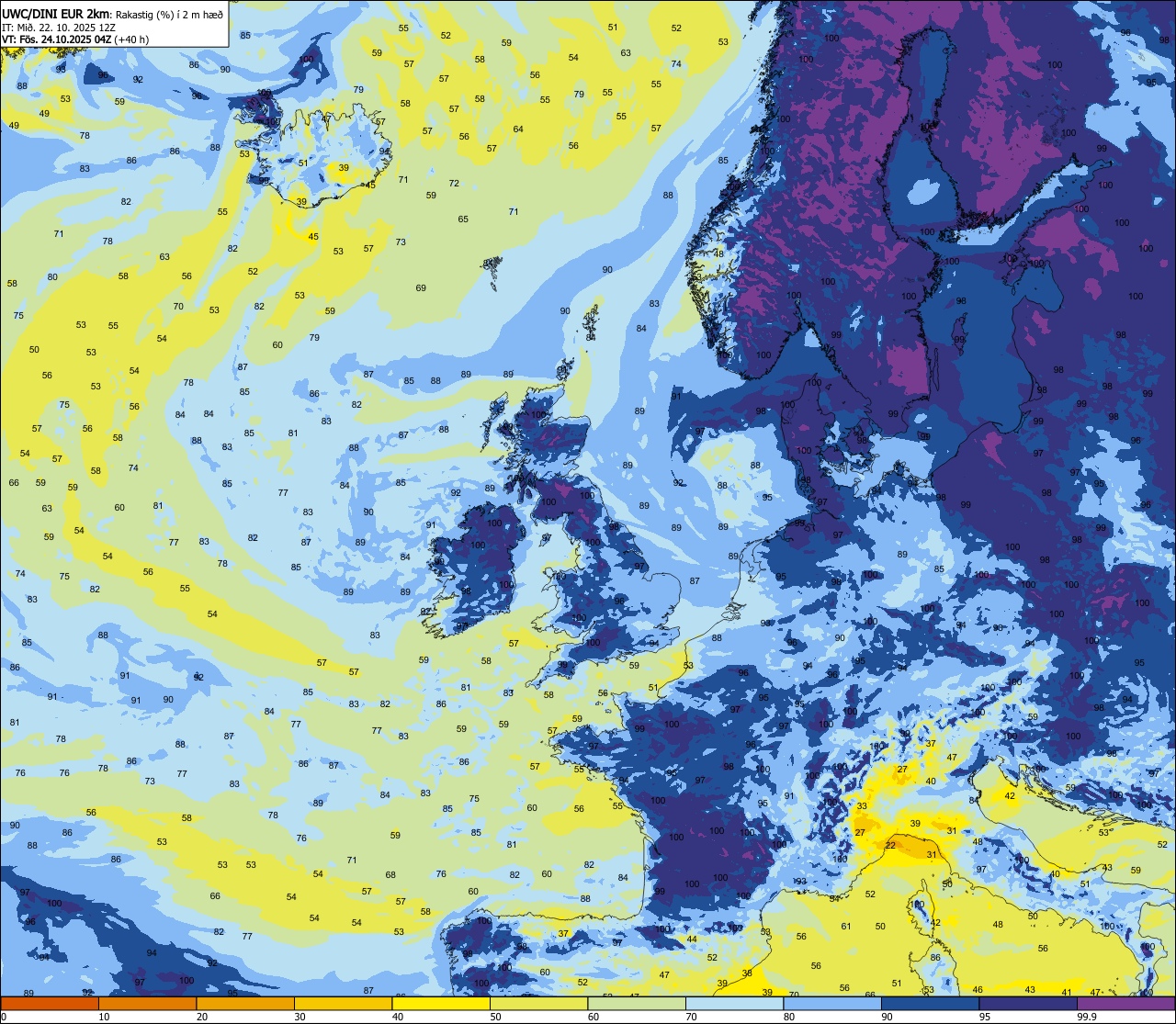
Task: Click the '65' humidity value on the map
Action: pyautogui.click(x=463, y=219)
